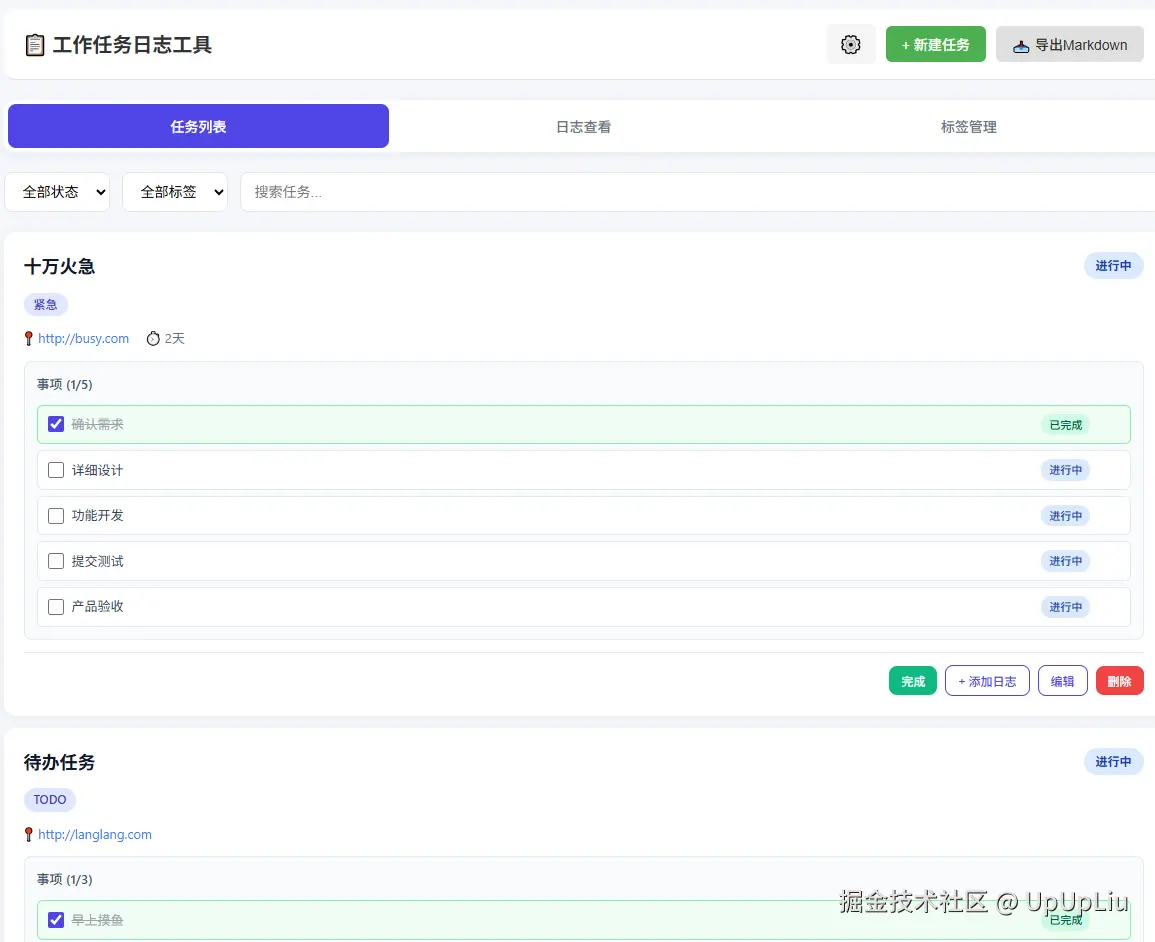Click the 事项 (1/3) heading

pyautogui.click(x=65, y=879)
